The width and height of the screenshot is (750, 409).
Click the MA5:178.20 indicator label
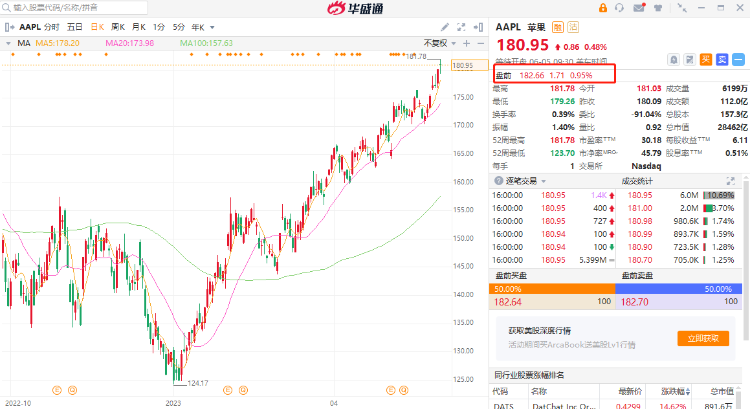coord(57,43)
